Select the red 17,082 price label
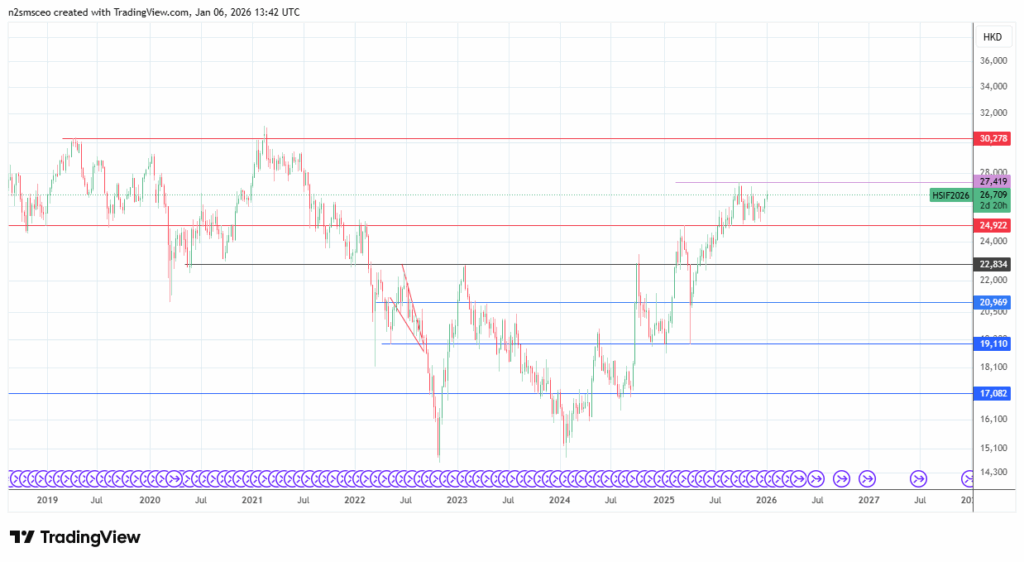The image size is (1024, 562). point(993,394)
